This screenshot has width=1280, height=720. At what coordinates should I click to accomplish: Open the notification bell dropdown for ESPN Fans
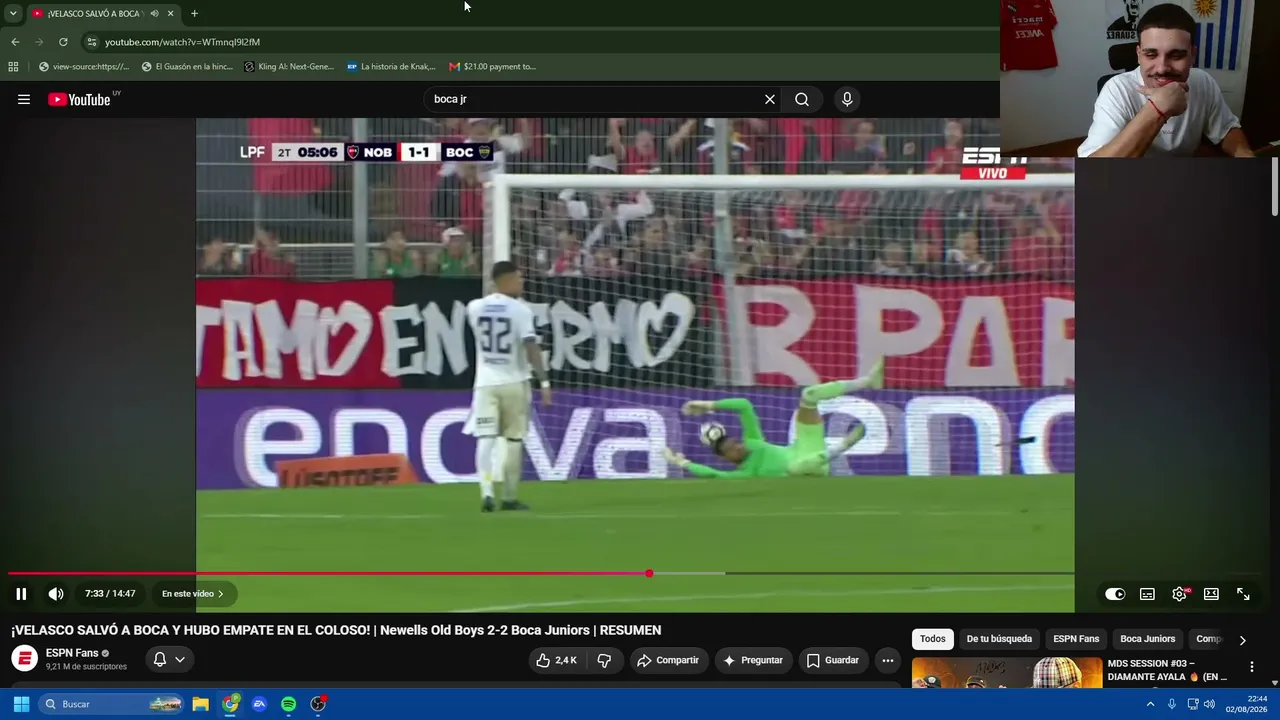point(169,659)
